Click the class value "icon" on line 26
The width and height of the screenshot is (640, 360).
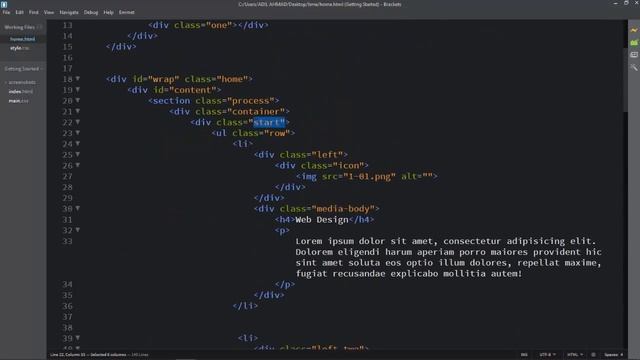click(348, 165)
